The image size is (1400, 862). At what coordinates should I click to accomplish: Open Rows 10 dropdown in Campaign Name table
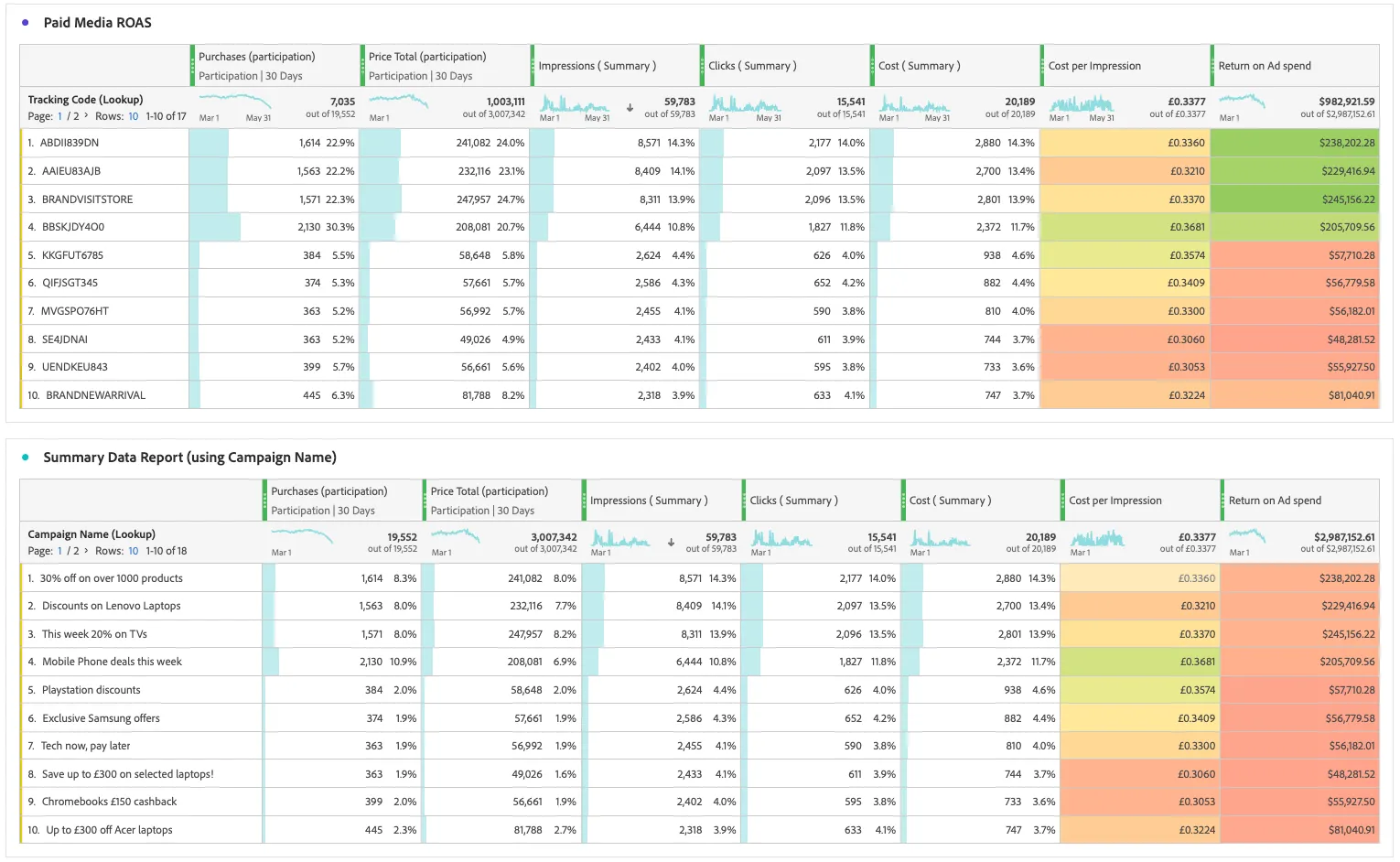(x=134, y=551)
